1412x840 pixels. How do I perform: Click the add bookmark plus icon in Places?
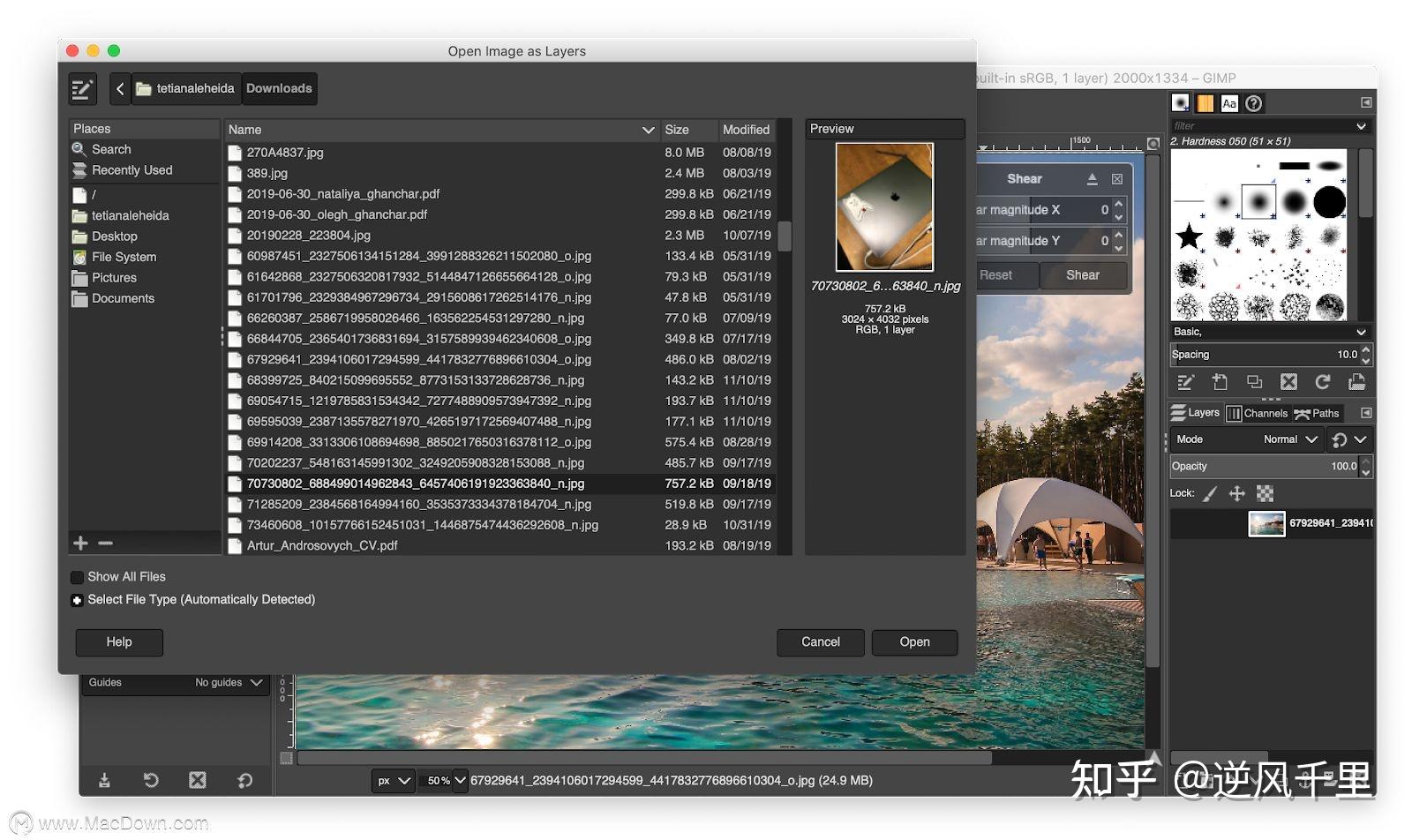pyautogui.click(x=80, y=544)
